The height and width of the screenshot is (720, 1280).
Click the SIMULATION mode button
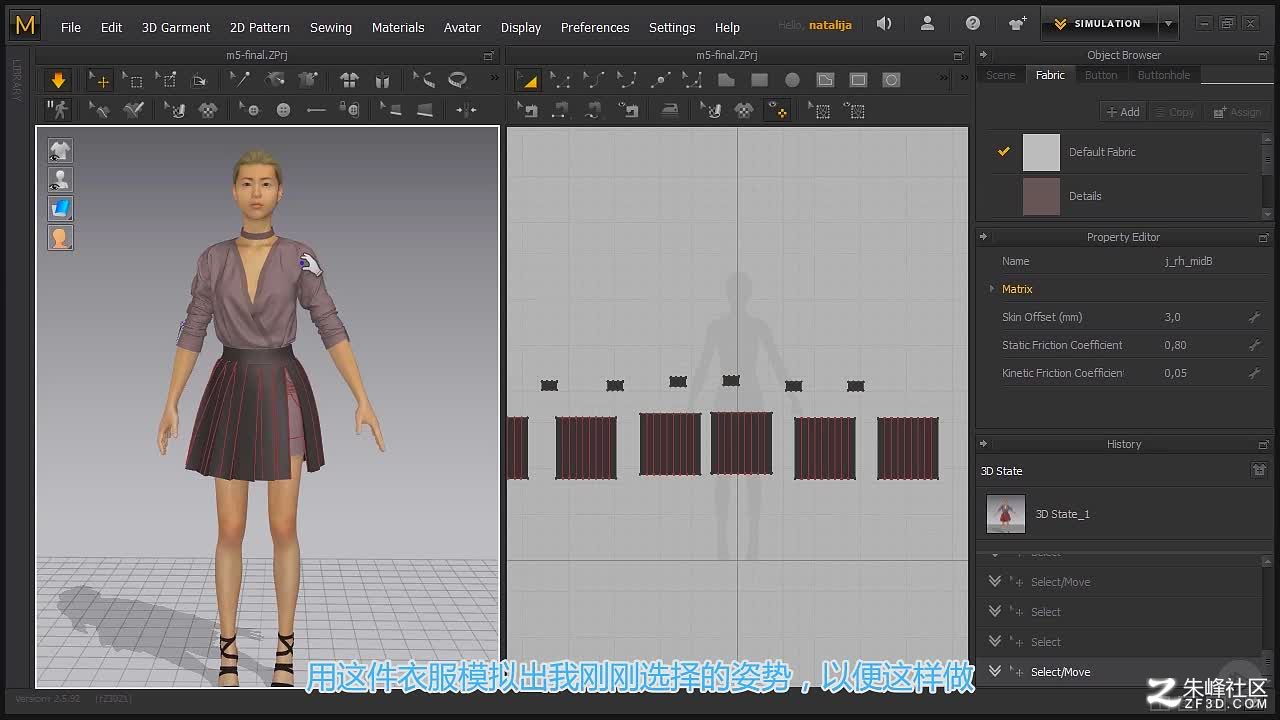(x=1100, y=24)
